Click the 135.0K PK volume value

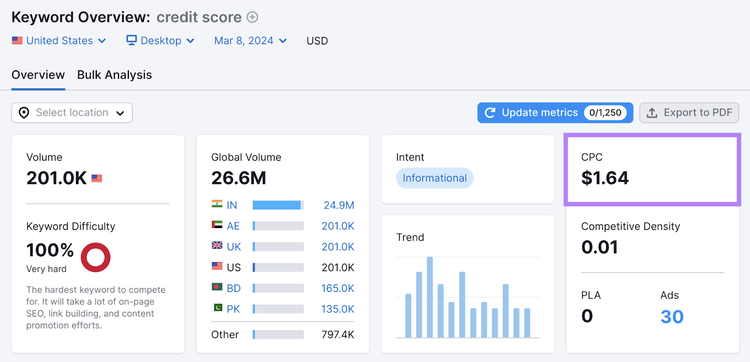338,309
